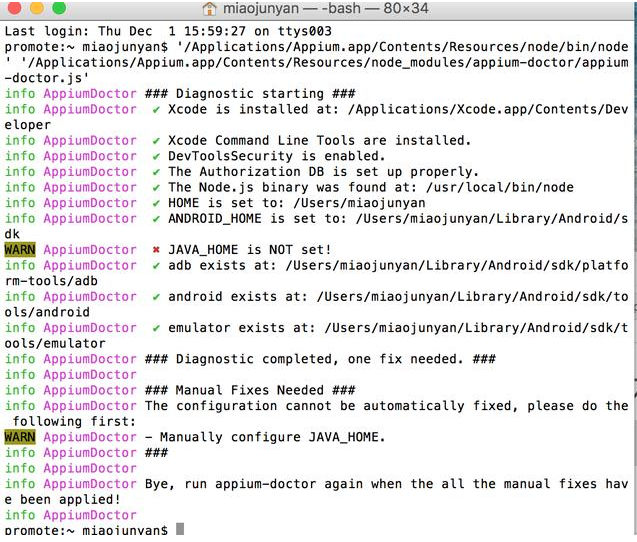Click the yellow minimize window button
The height and width of the screenshot is (542, 637).
[33, 9]
